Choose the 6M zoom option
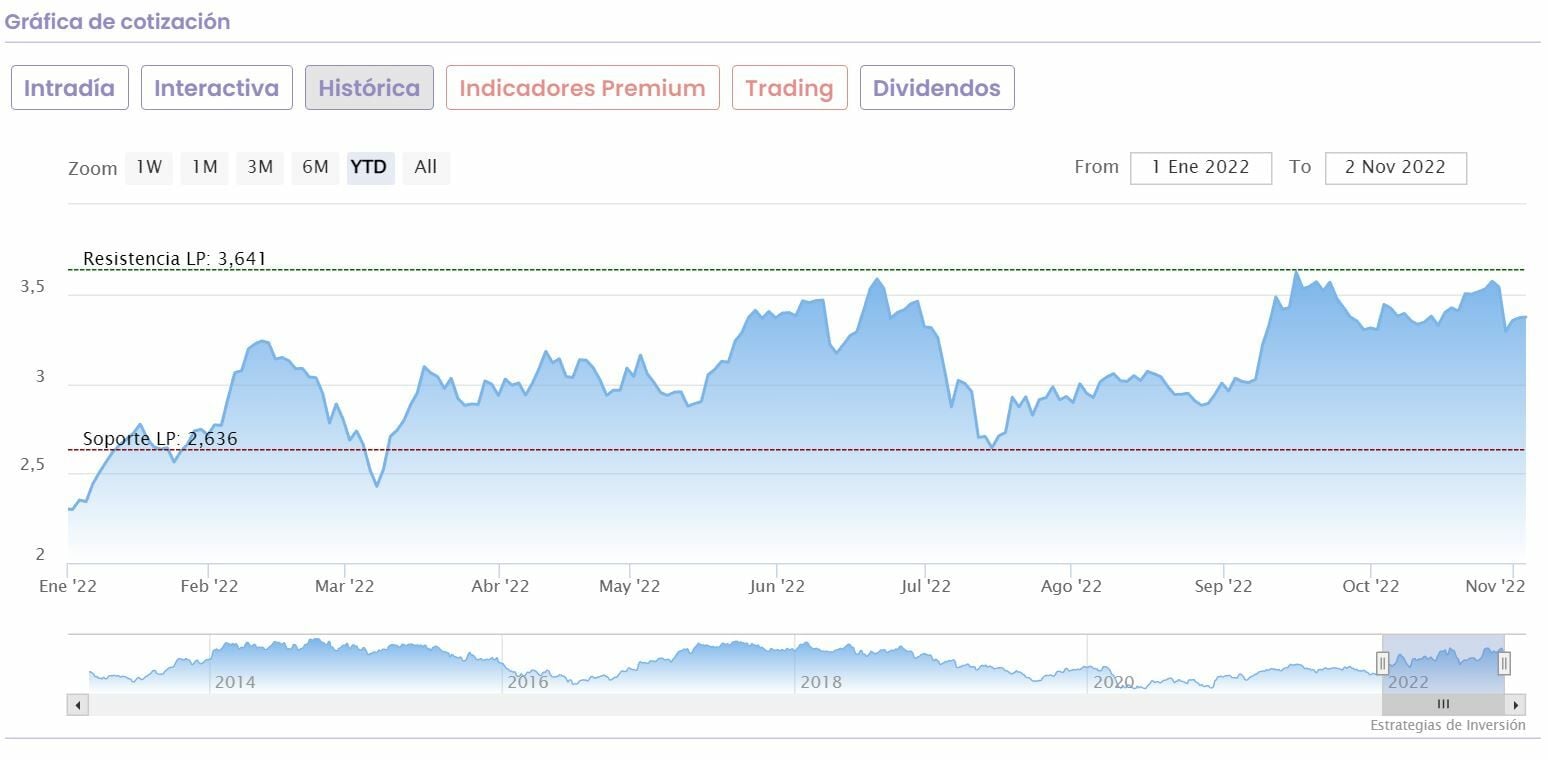 [x=315, y=167]
